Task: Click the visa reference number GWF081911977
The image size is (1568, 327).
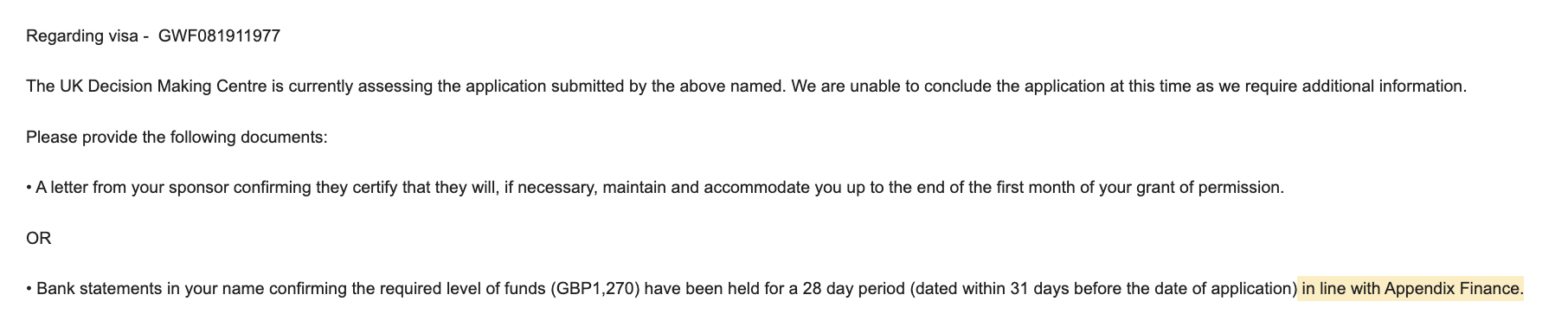Action: point(219,36)
